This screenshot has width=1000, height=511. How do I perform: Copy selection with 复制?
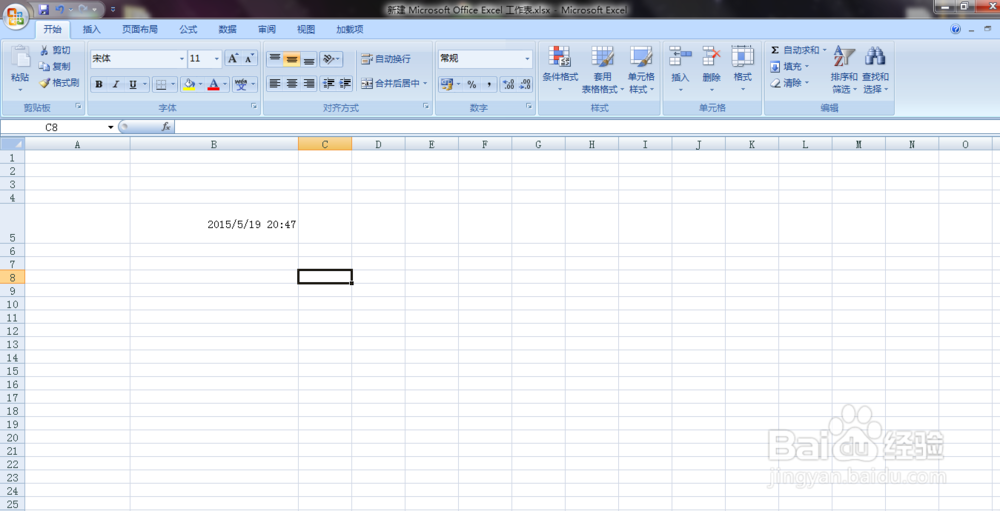[55, 66]
